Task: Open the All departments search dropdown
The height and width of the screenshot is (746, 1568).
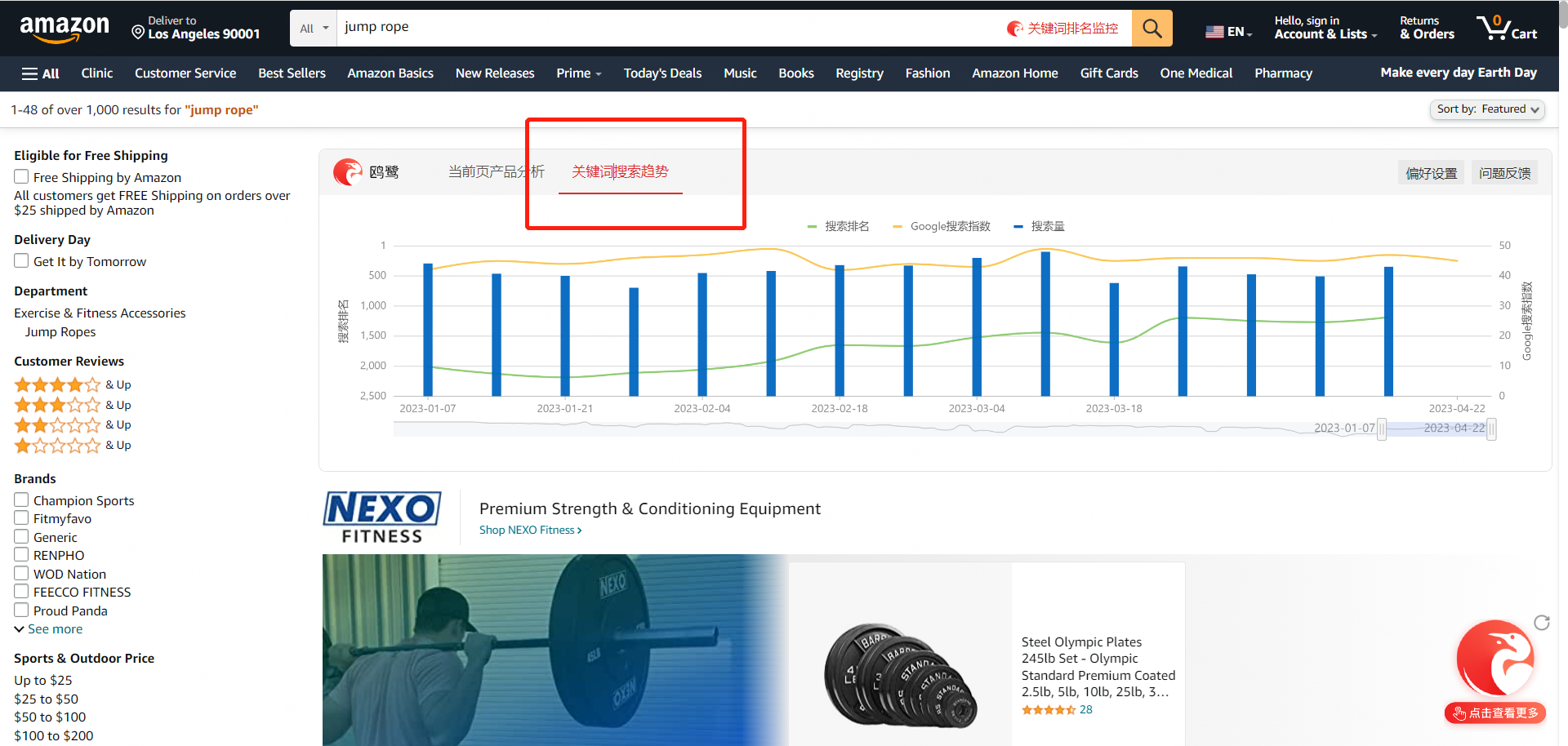Action: pyautogui.click(x=314, y=29)
